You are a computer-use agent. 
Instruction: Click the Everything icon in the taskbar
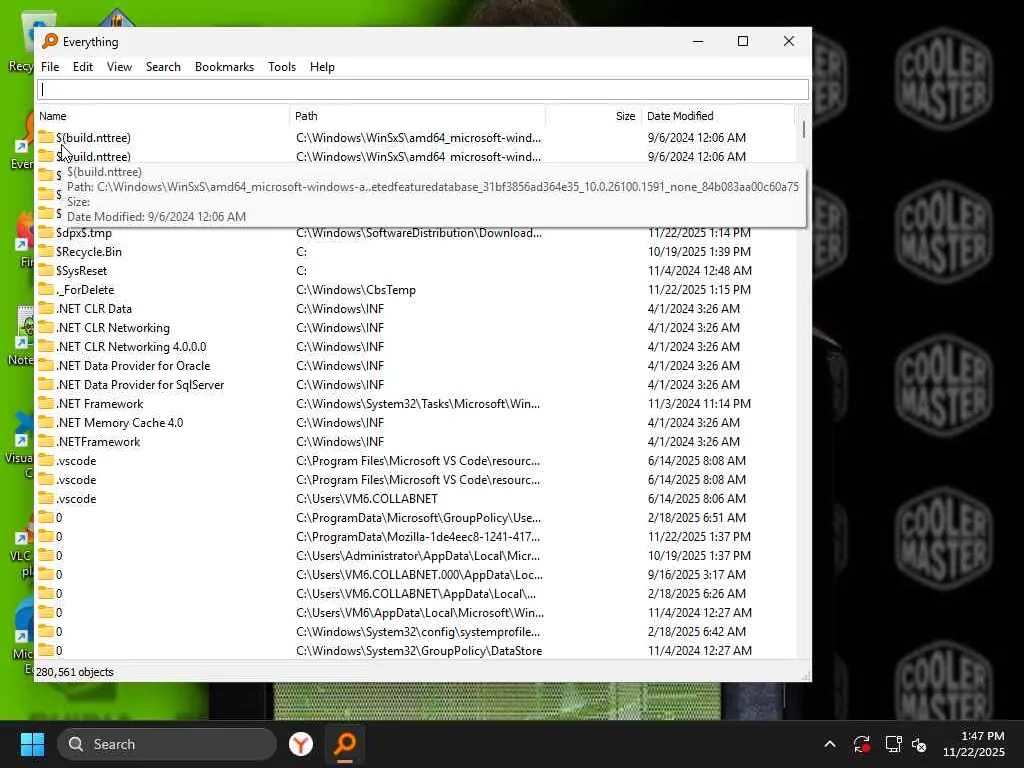345,744
